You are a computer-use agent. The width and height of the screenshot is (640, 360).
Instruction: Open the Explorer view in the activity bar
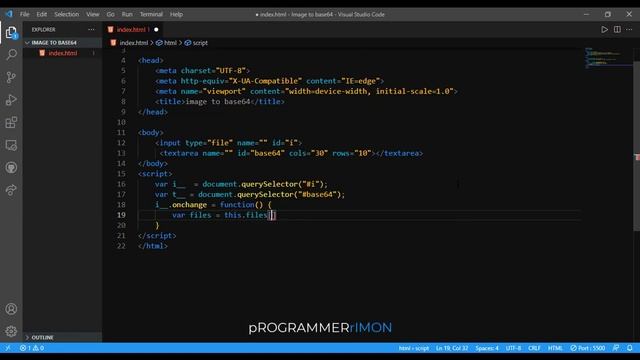click(11, 32)
